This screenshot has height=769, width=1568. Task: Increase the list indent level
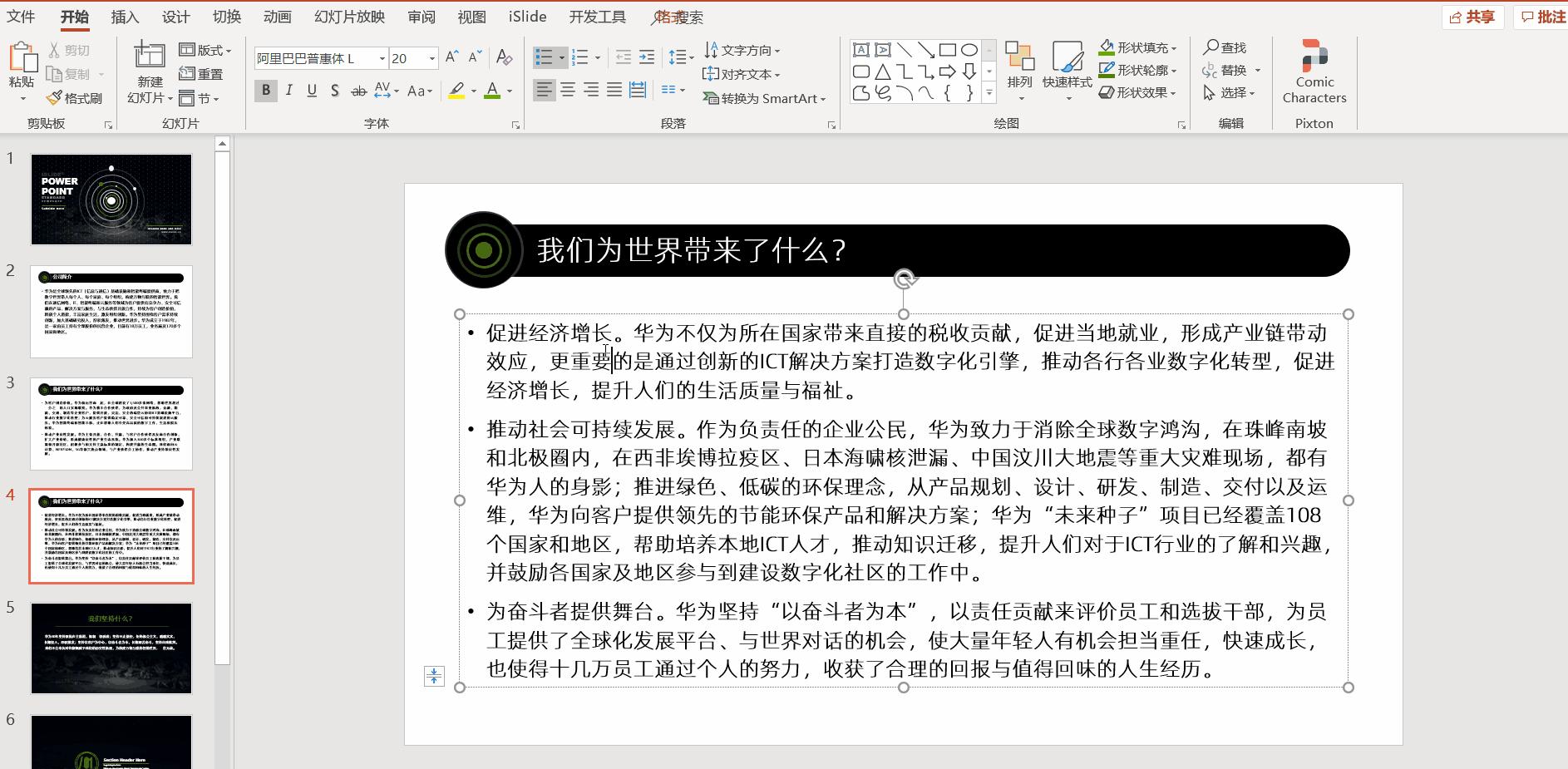(646, 57)
